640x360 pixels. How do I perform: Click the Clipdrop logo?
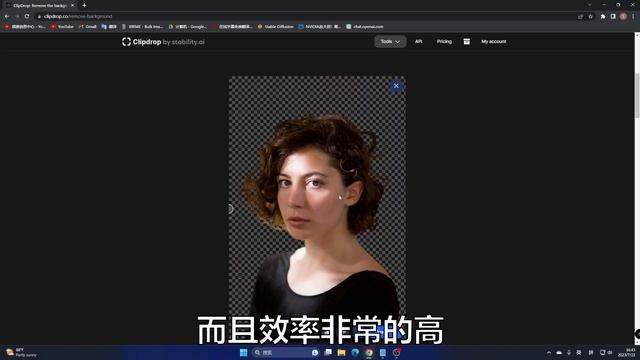coord(163,42)
